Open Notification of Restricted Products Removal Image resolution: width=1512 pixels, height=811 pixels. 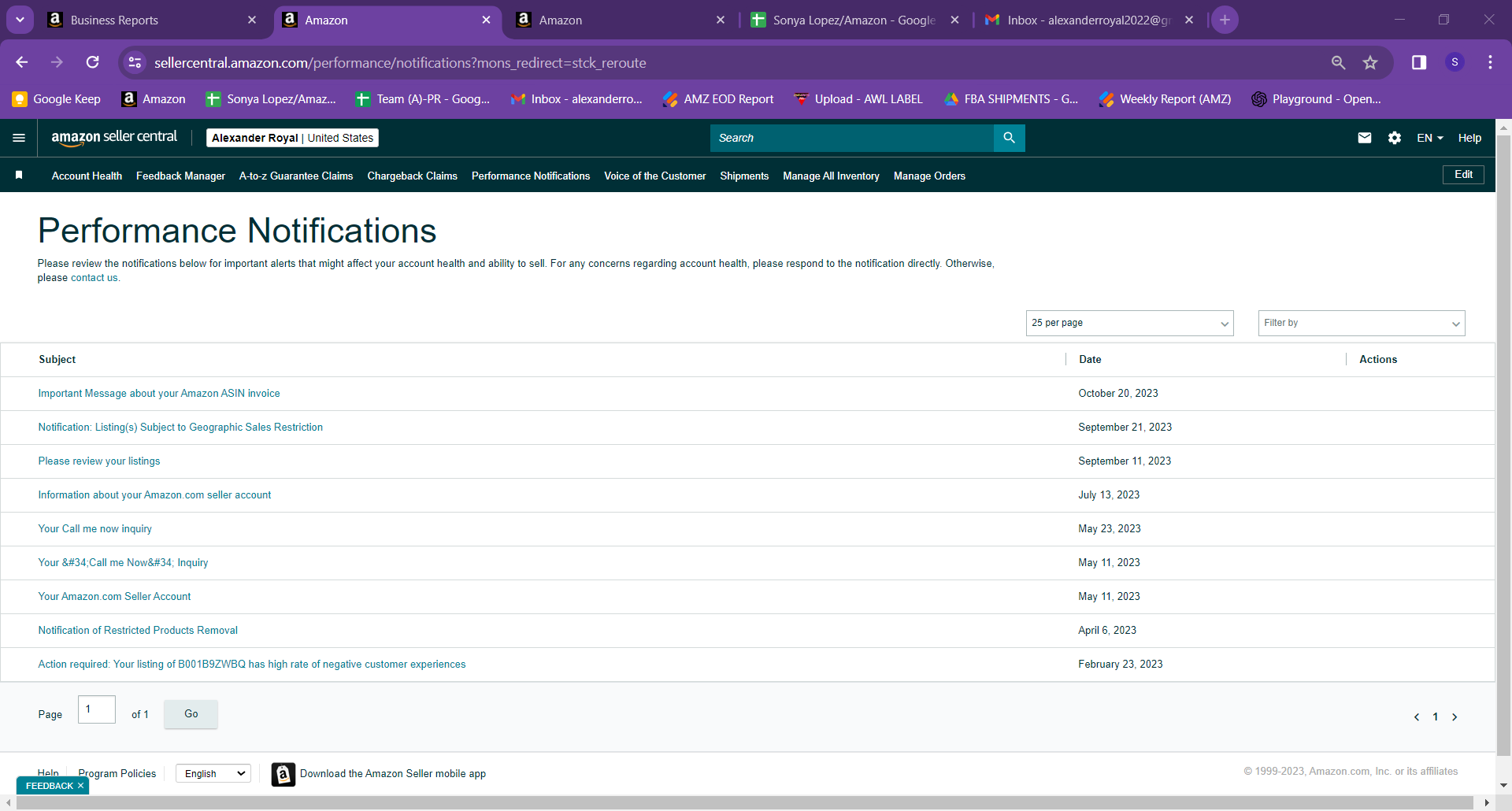coord(138,631)
